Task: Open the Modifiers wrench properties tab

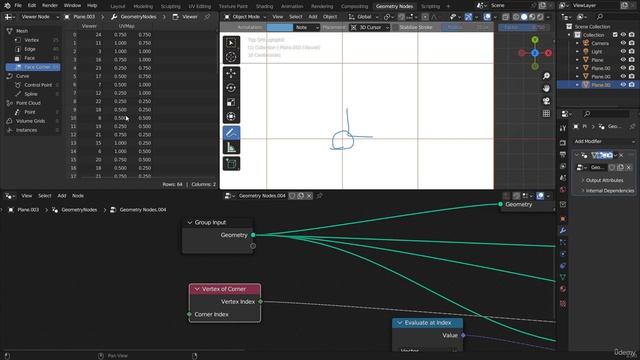Action: point(563,231)
